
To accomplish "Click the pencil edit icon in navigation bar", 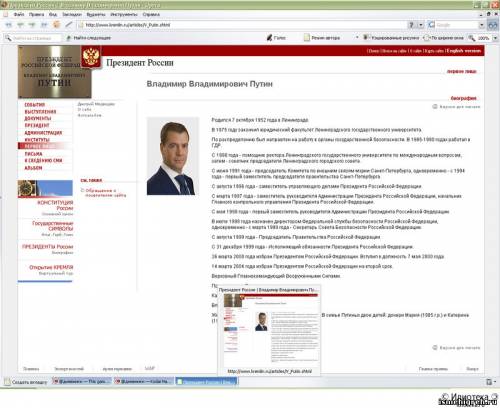I will pyautogui.click(x=68, y=25).
